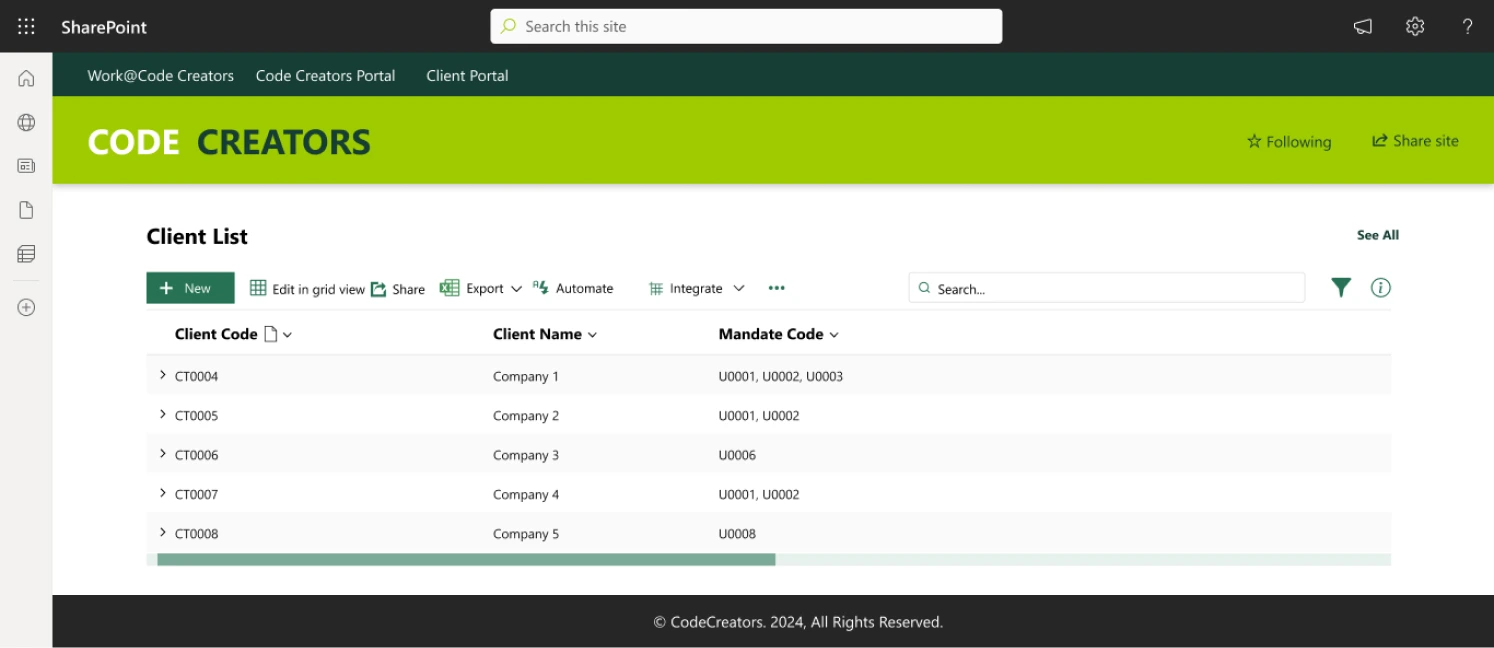Open the SharePoint app launcher waffle icon
The height and width of the screenshot is (648, 1494).
(x=25, y=26)
